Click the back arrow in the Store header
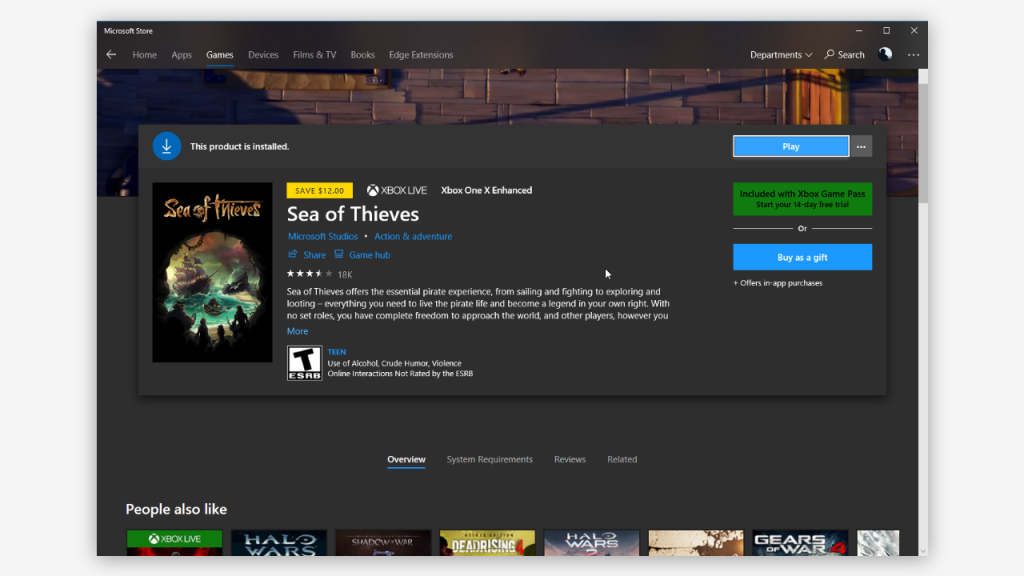This screenshot has width=1024, height=576. (111, 55)
